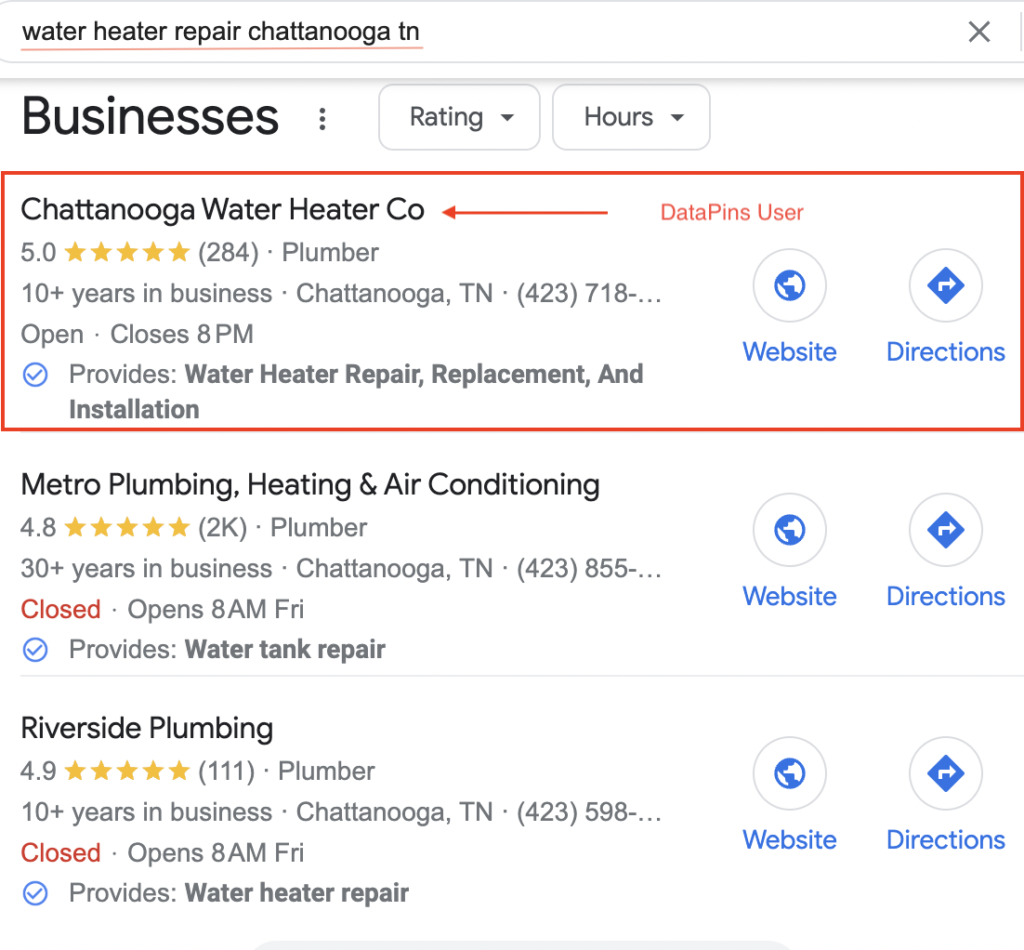Click the Directions text link for Chattanooga Water Heater Co
The height and width of the screenshot is (950, 1024).
click(946, 352)
